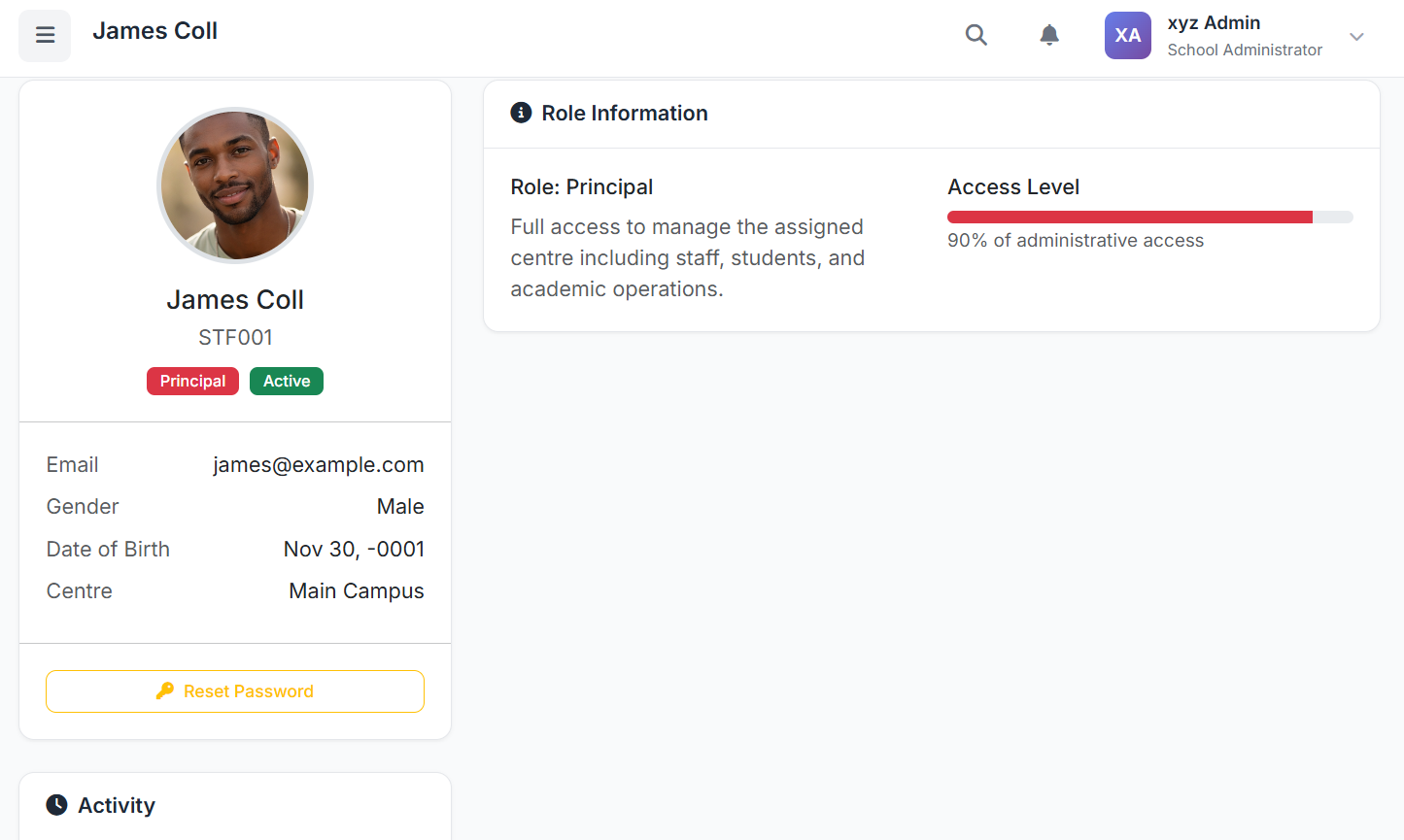This screenshot has height=840, width=1404.
Task: Click the Role Information heading
Action: click(x=624, y=113)
